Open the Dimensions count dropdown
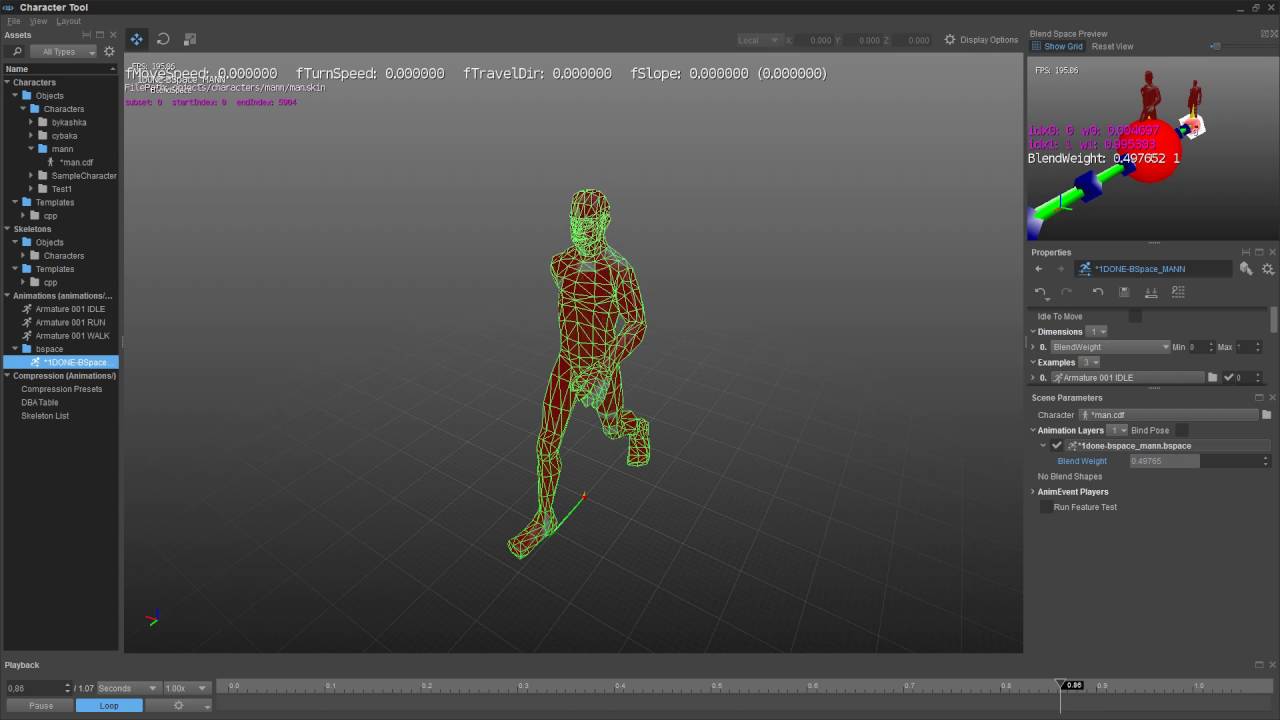Image resolution: width=1280 pixels, height=720 pixels. (x=1097, y=332)
